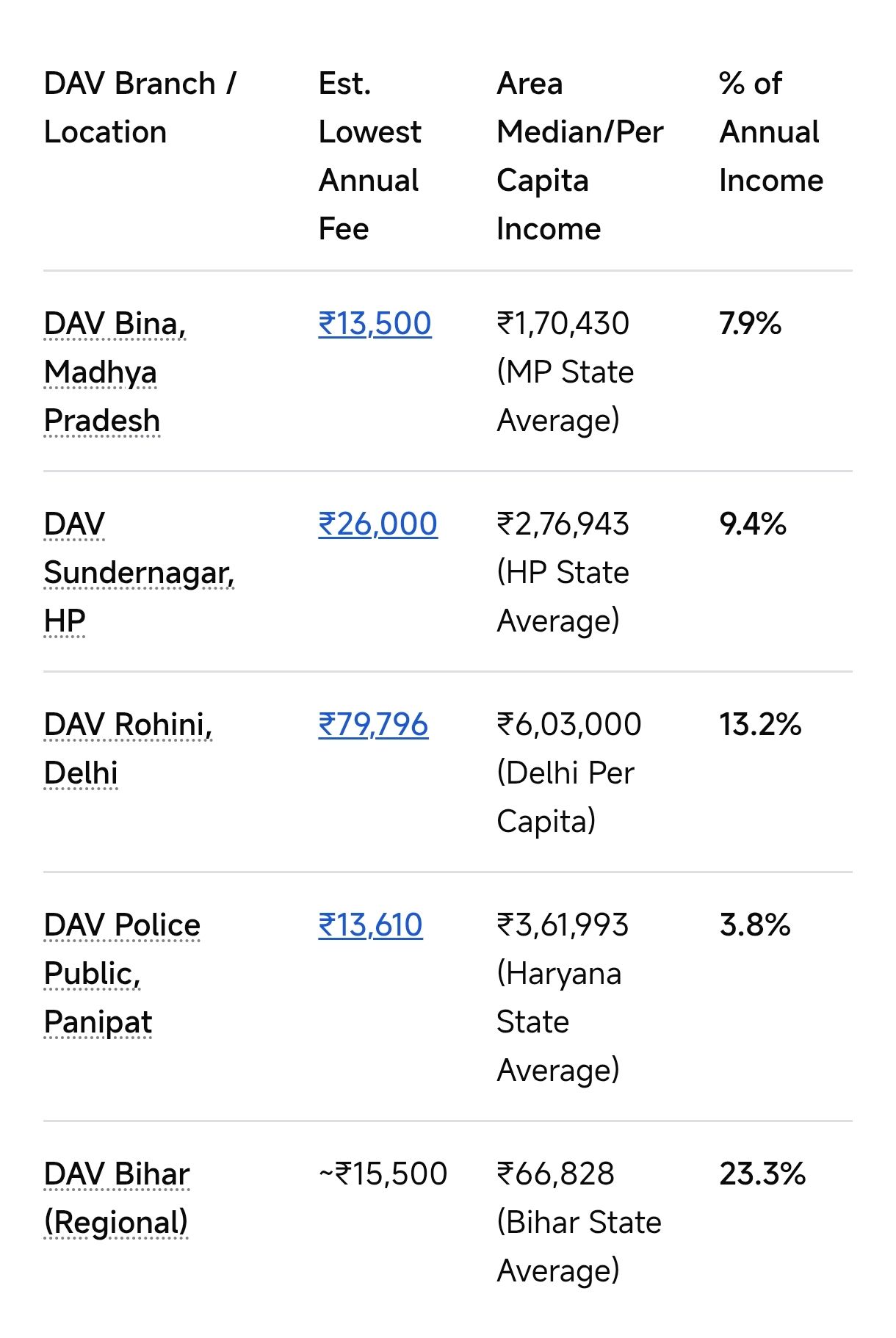Click the % of Annual Income header
This screenshot has height=1338, width=896.
pos(770,132)
